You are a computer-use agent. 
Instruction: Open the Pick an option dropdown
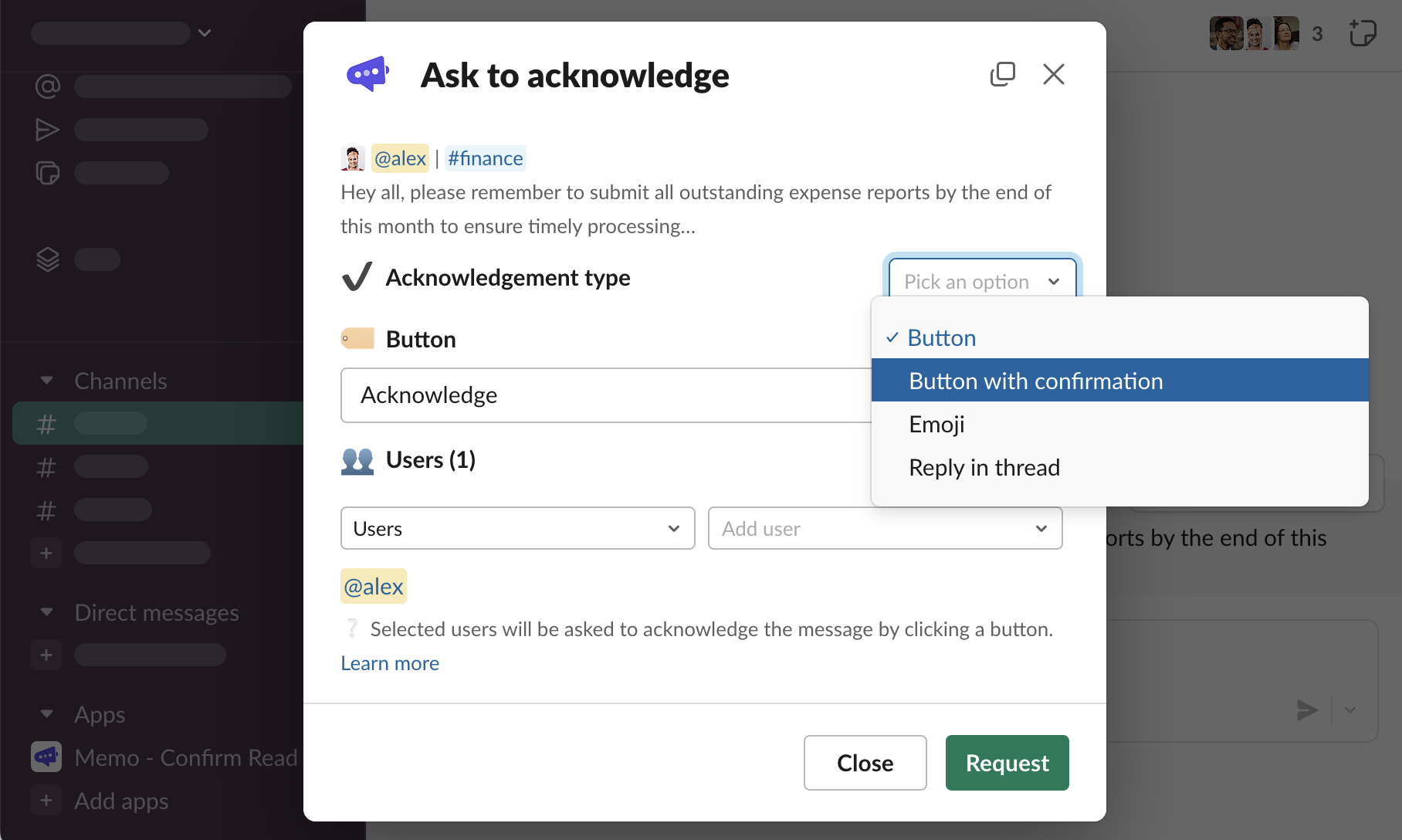pyautogui.click(x=981, y=281)
